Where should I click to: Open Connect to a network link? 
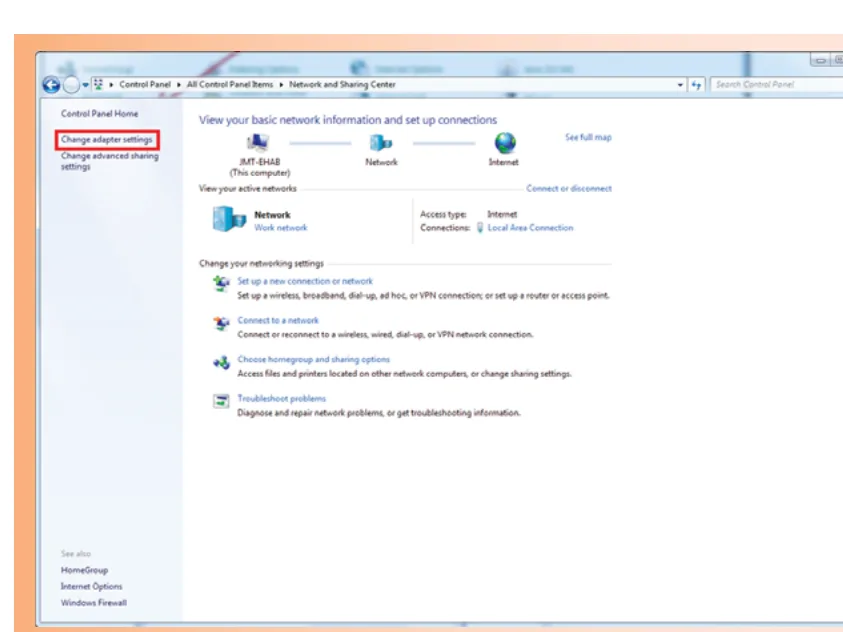pos(278,320)
